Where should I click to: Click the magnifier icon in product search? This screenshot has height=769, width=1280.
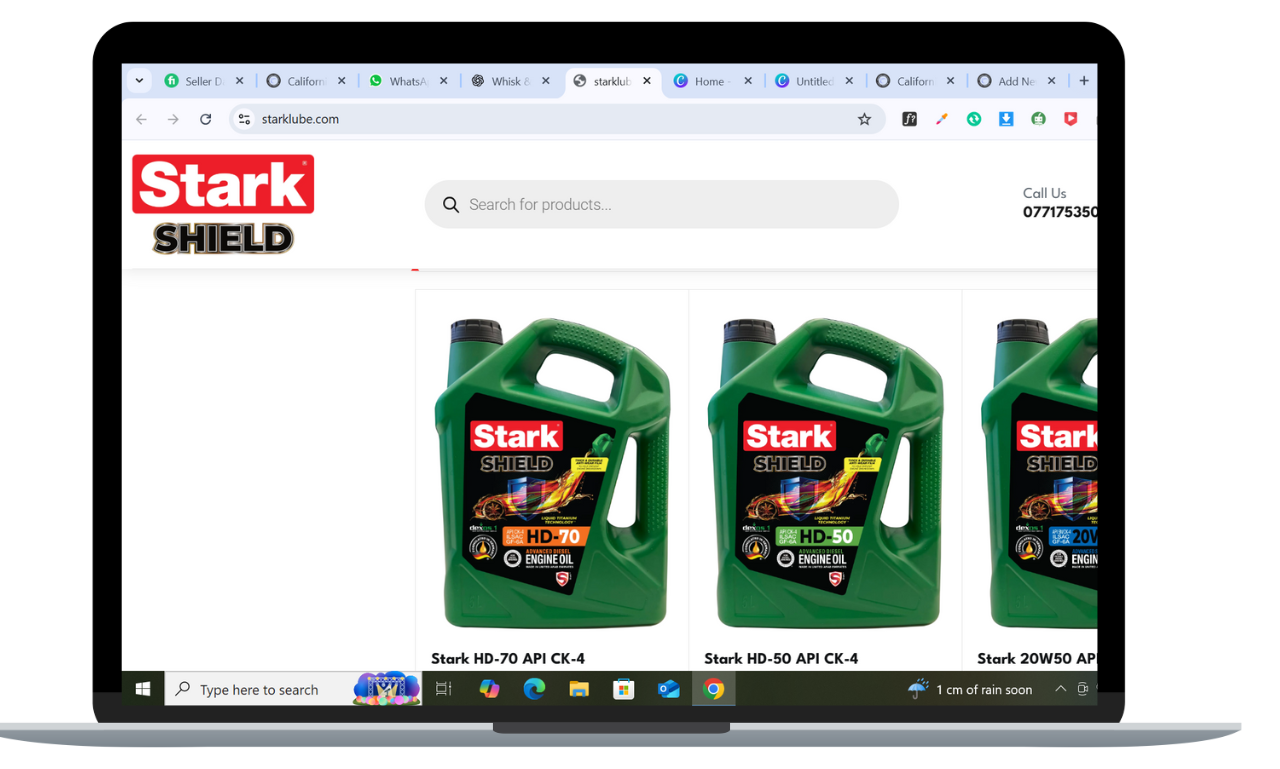tap(451, 205)
